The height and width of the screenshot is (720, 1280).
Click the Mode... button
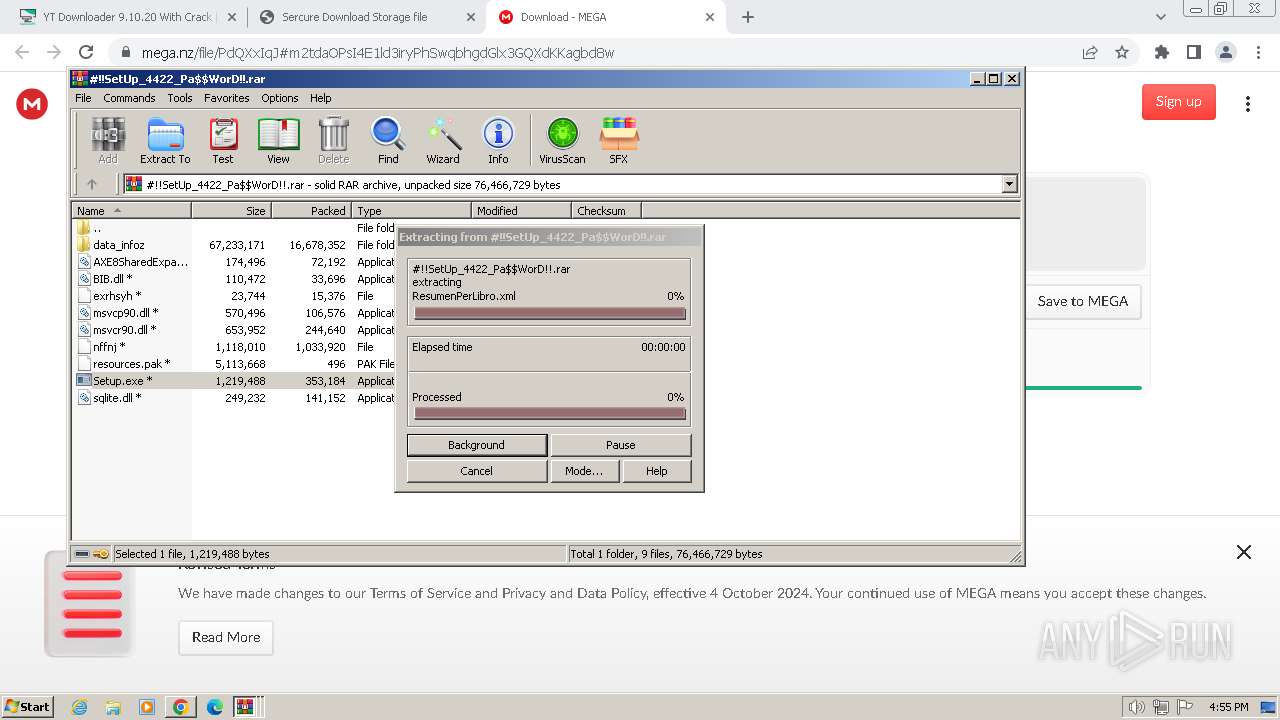584,471
